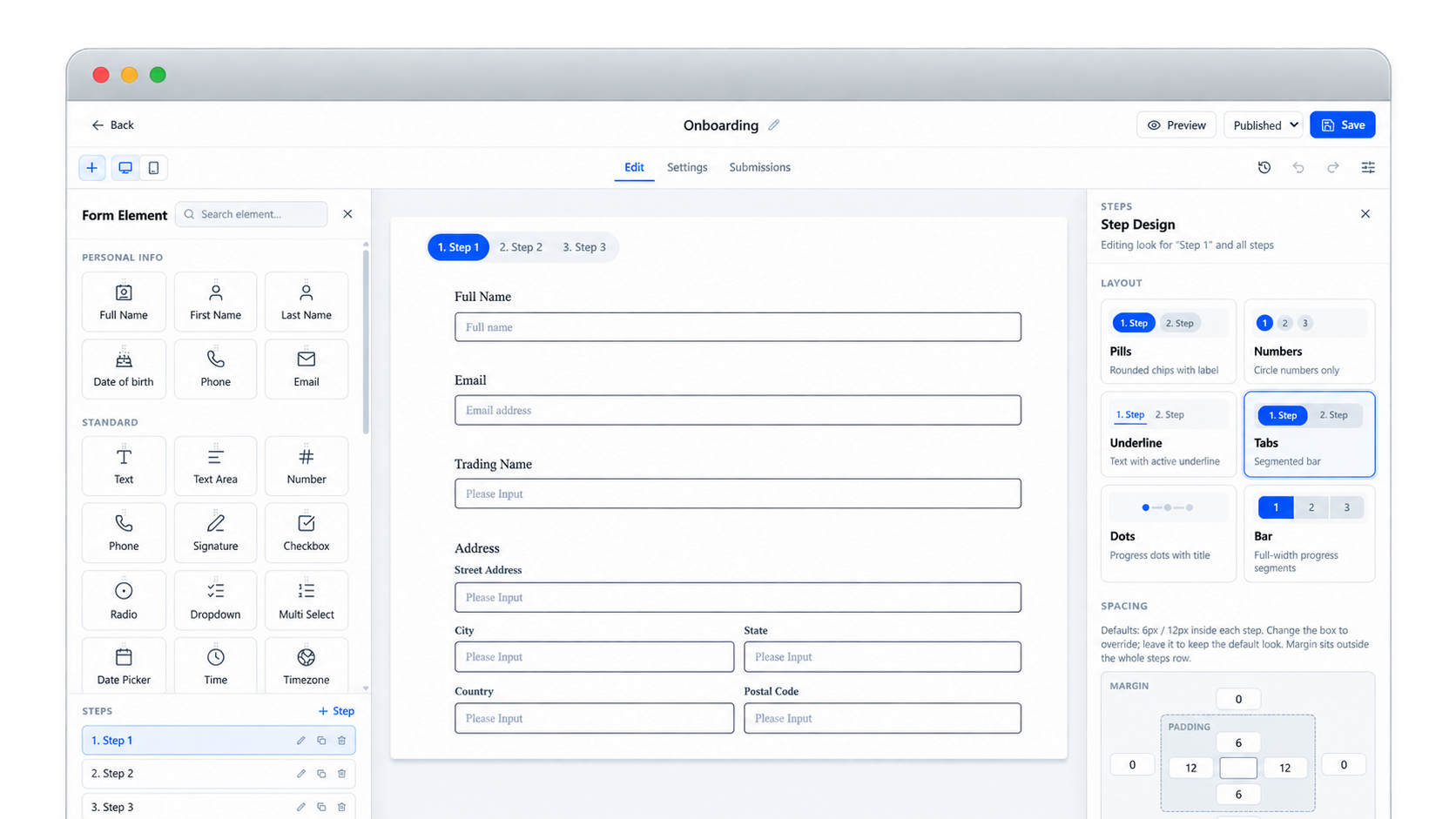Add the Radio element

(x=124, y=601)
